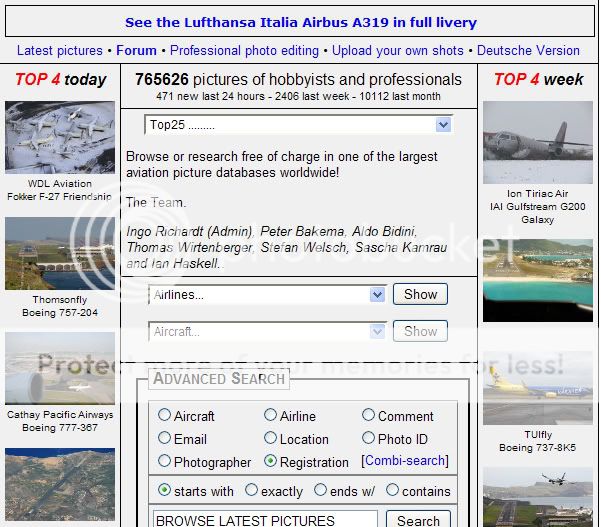The width and height of the screenshot is (601, 527).
Task: Click 'WDL Aviation' caption text
Action: point(60,184)
